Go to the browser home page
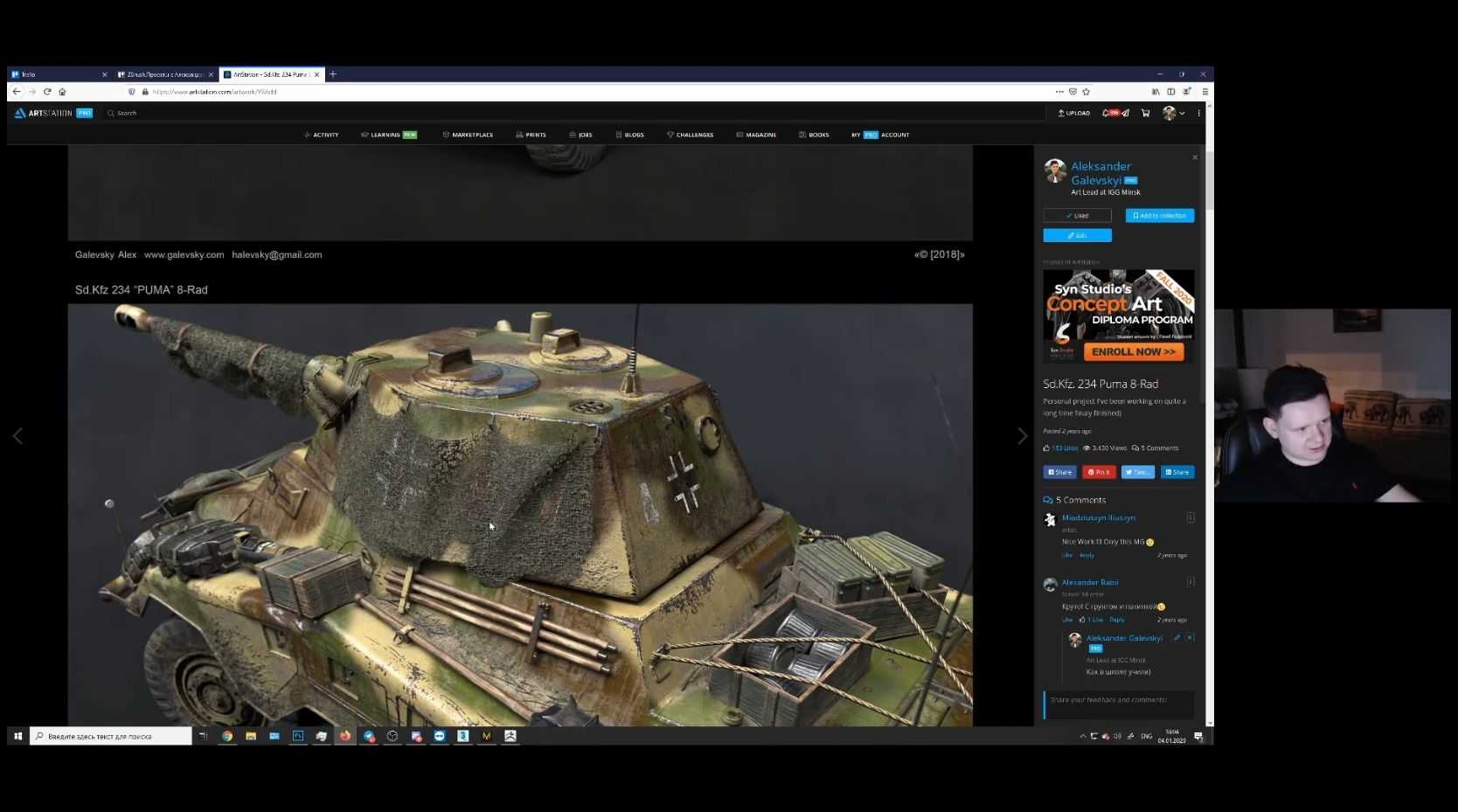Viewport: 1458px width, 812px height. tap(62, 92)
